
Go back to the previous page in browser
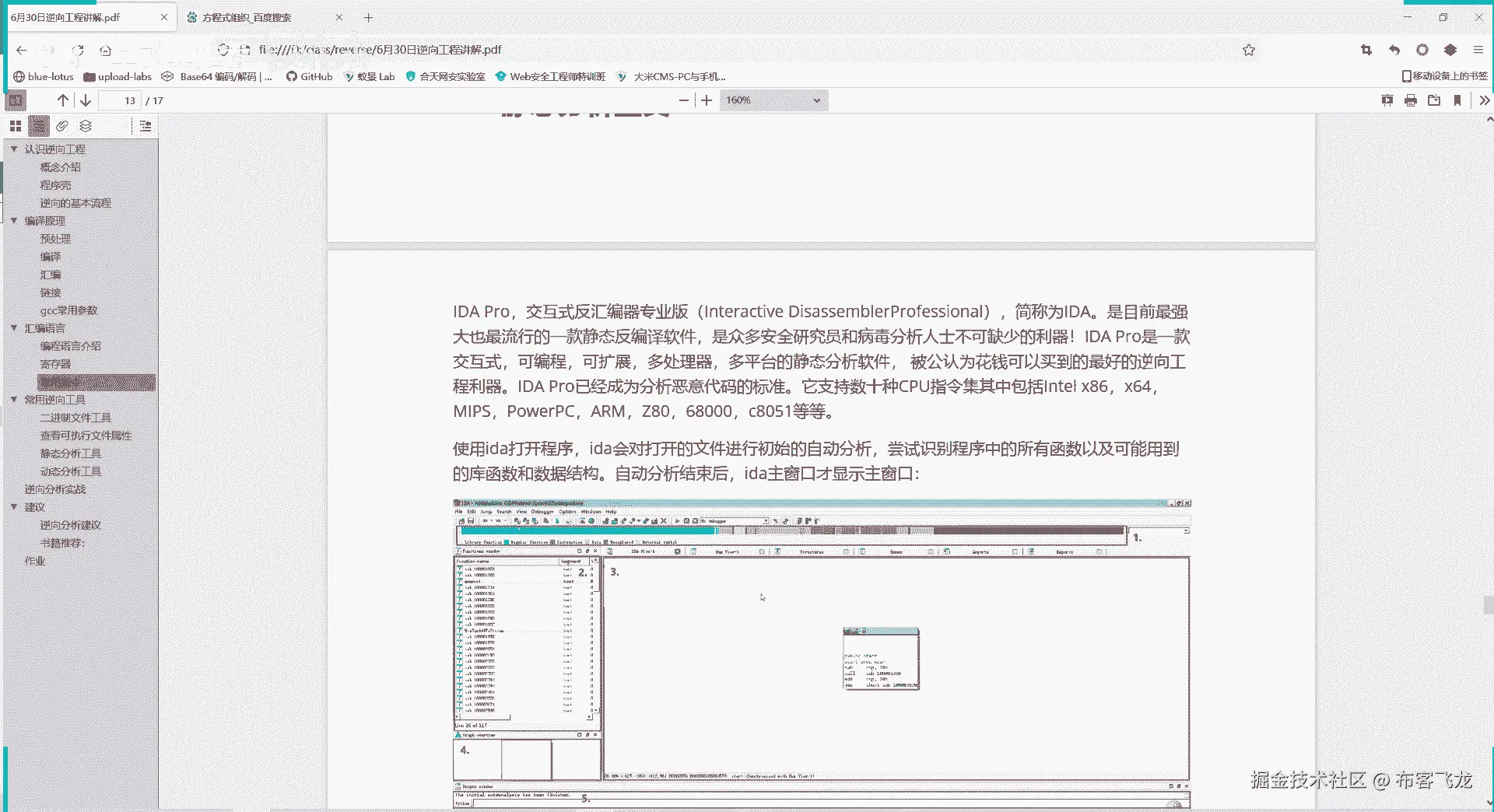(x=21, y=50)
